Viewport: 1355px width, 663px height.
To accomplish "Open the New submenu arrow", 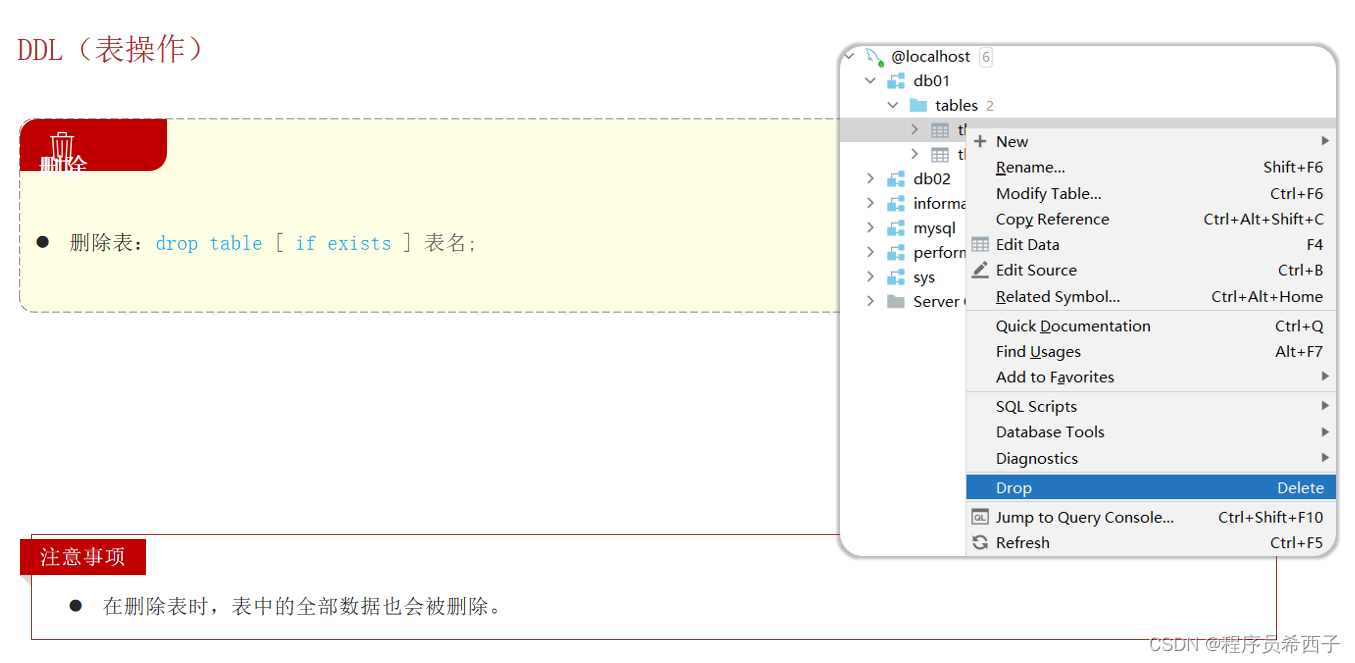I will click(1325, 141).
